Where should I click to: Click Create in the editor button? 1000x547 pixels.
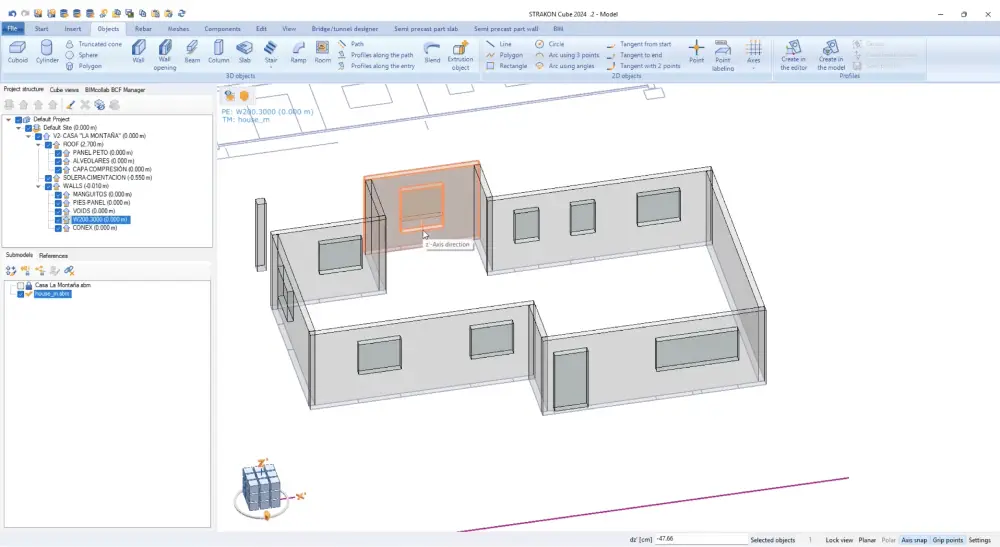point(794,54)
